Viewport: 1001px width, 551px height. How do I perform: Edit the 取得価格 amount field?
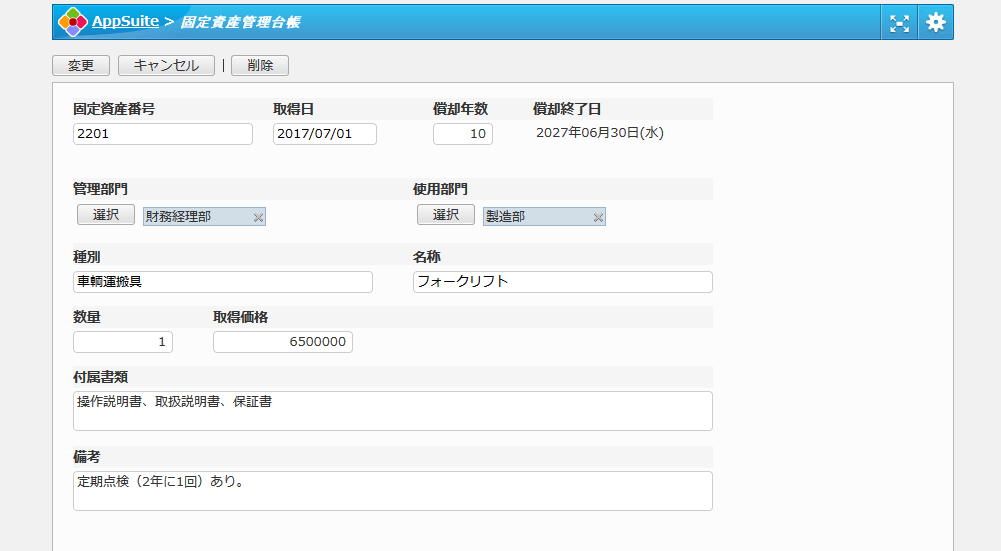(282, 342)
